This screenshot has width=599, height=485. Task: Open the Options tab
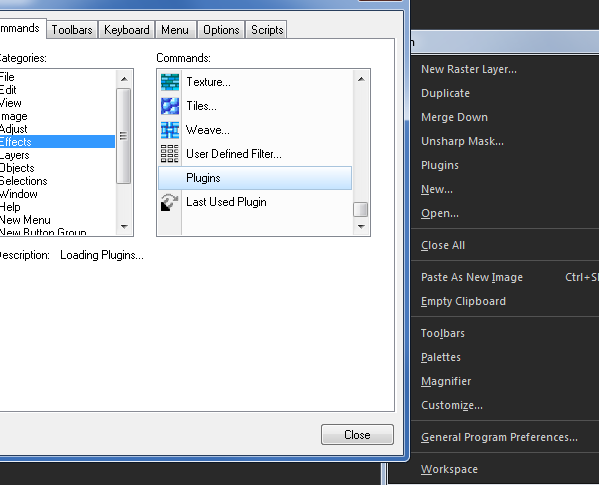(221, 29)
